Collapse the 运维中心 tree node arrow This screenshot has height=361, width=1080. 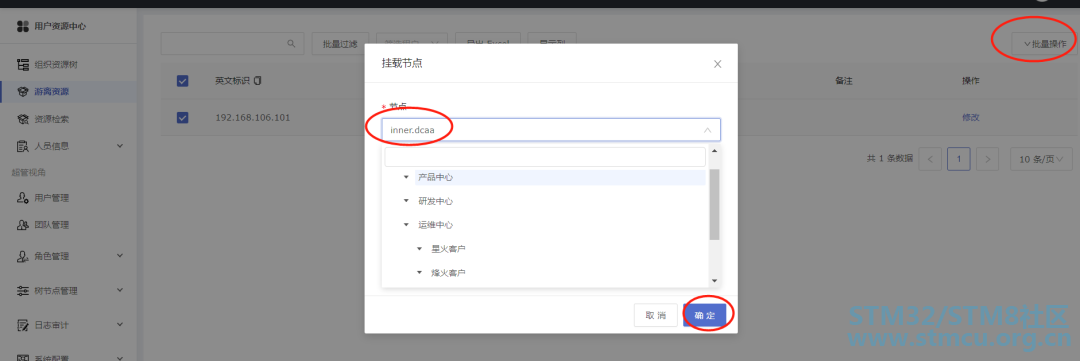[x=406, y=225]
